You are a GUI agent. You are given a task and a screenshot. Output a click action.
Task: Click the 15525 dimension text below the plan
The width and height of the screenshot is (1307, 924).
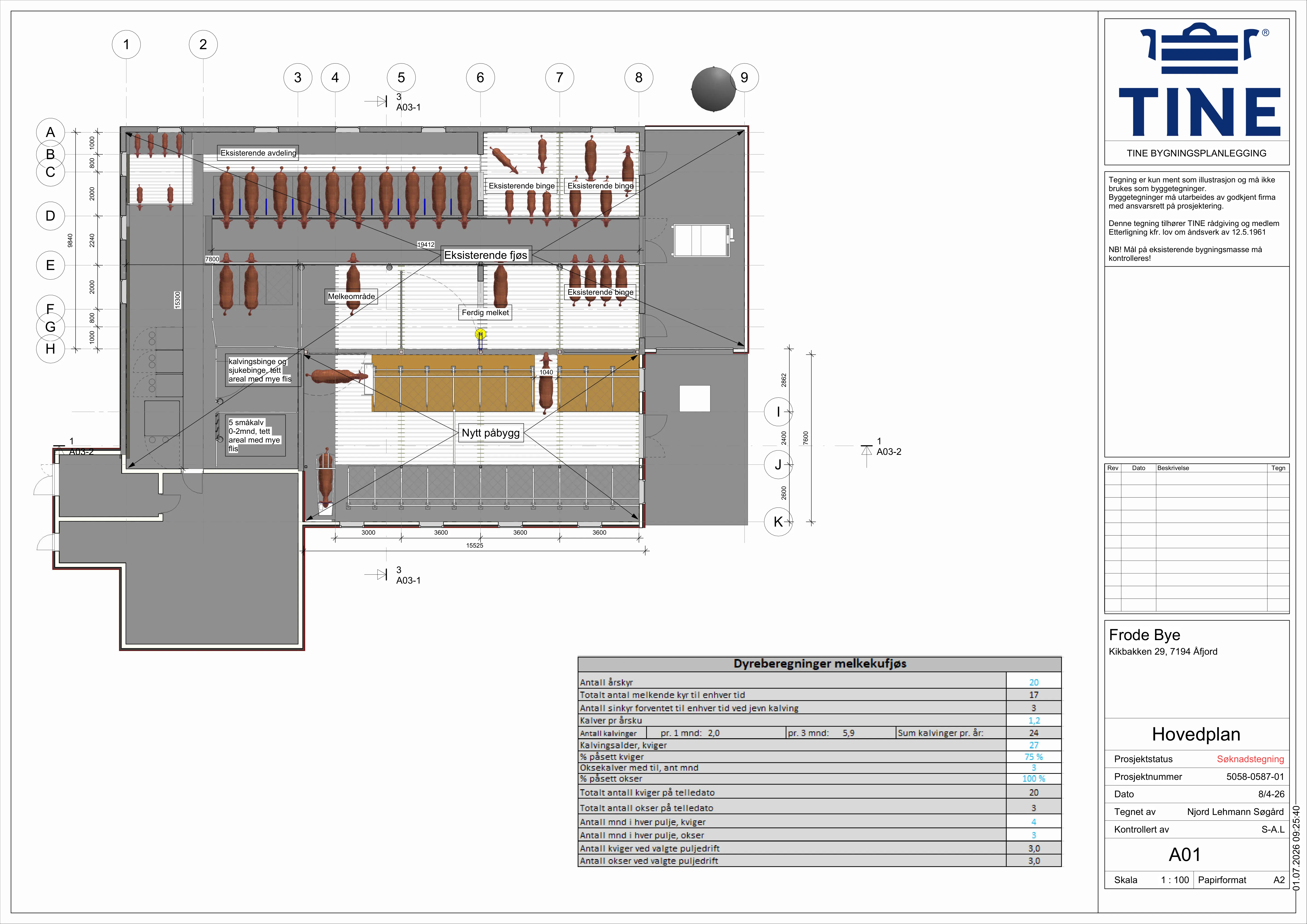[475, 545]
